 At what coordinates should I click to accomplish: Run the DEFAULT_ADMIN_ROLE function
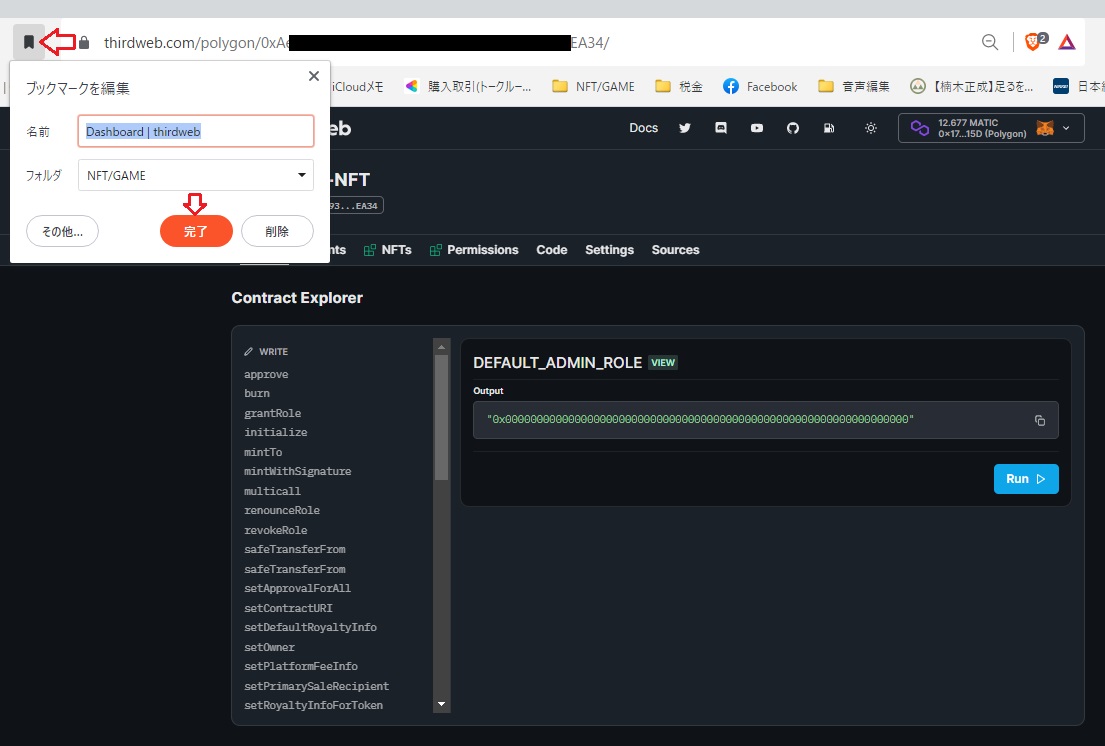point(1026,479)
